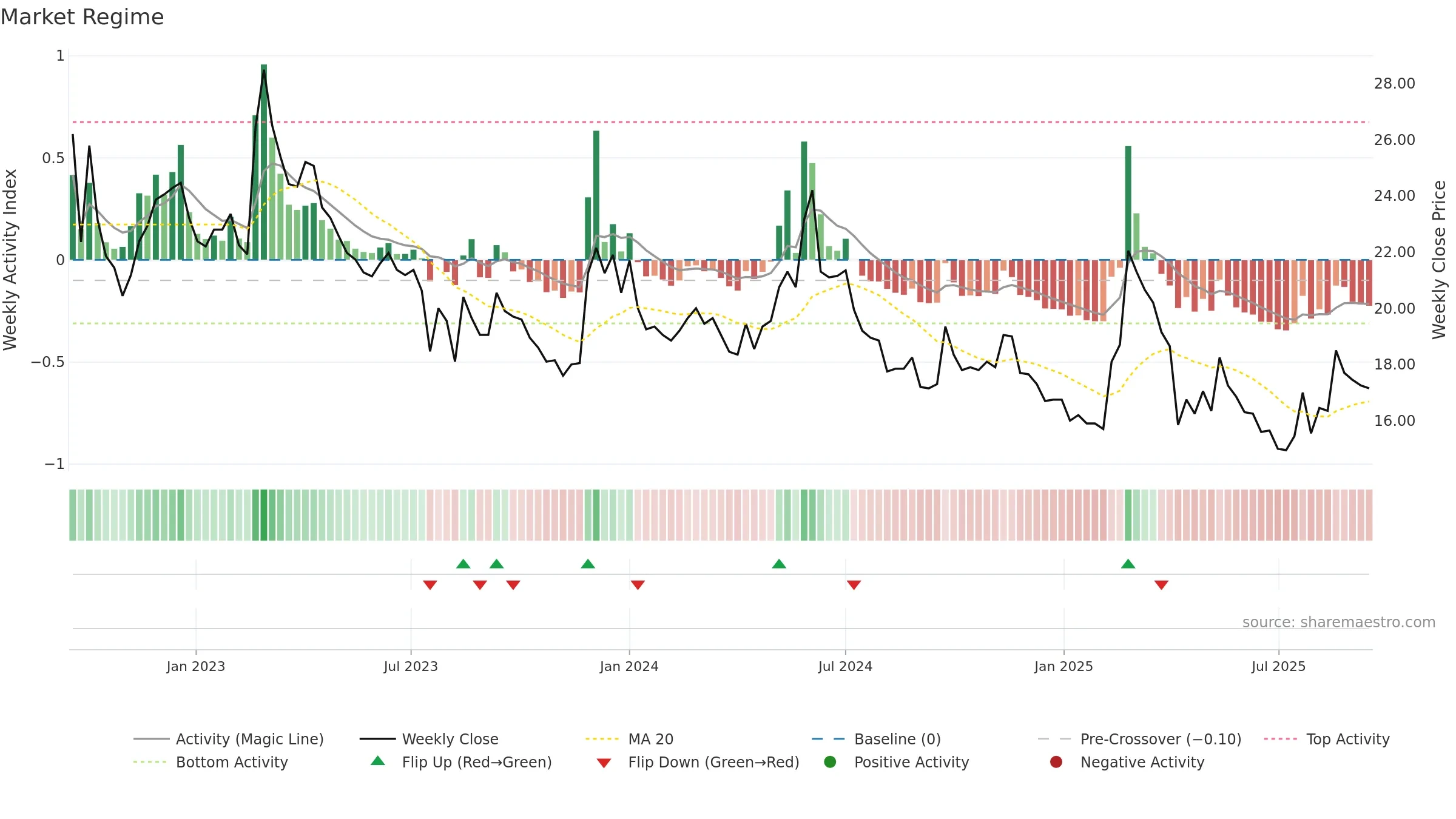Click the third red flip-down triangle in 2023
The width and height of the screenshot is (1456, 819).
[x=513, y=585]
